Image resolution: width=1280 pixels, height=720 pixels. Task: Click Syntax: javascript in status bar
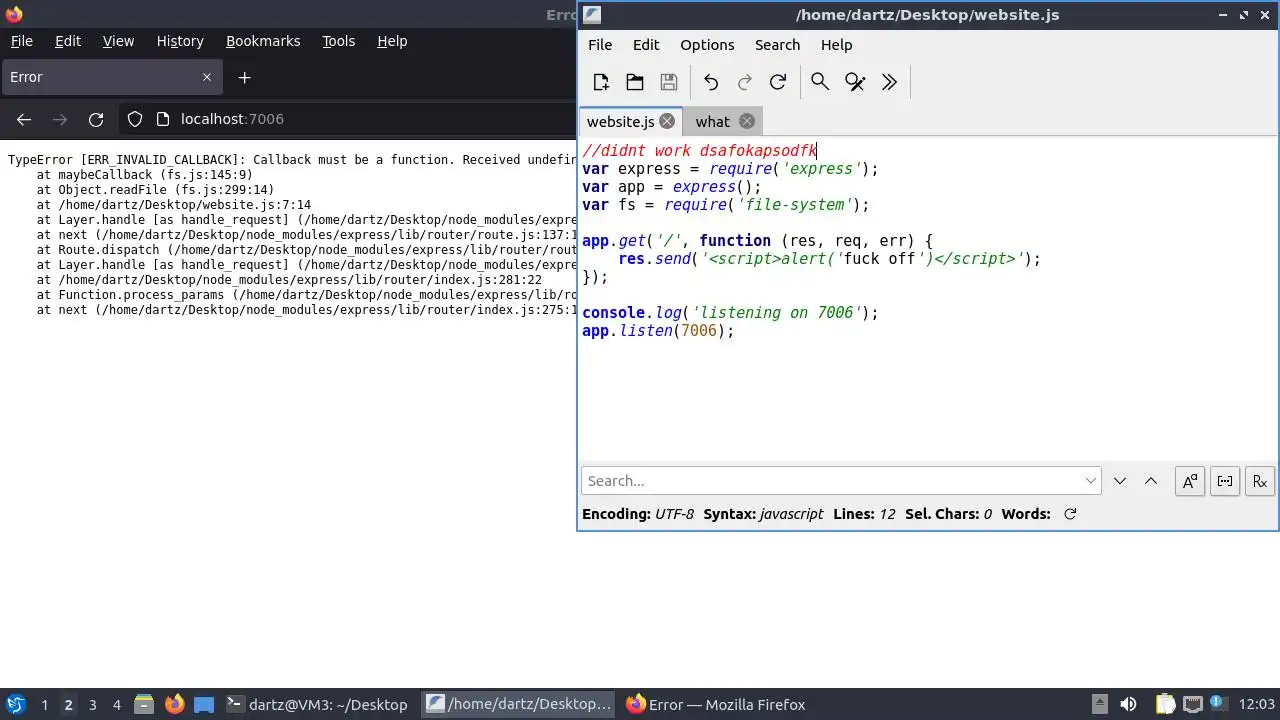click(763, 514)
